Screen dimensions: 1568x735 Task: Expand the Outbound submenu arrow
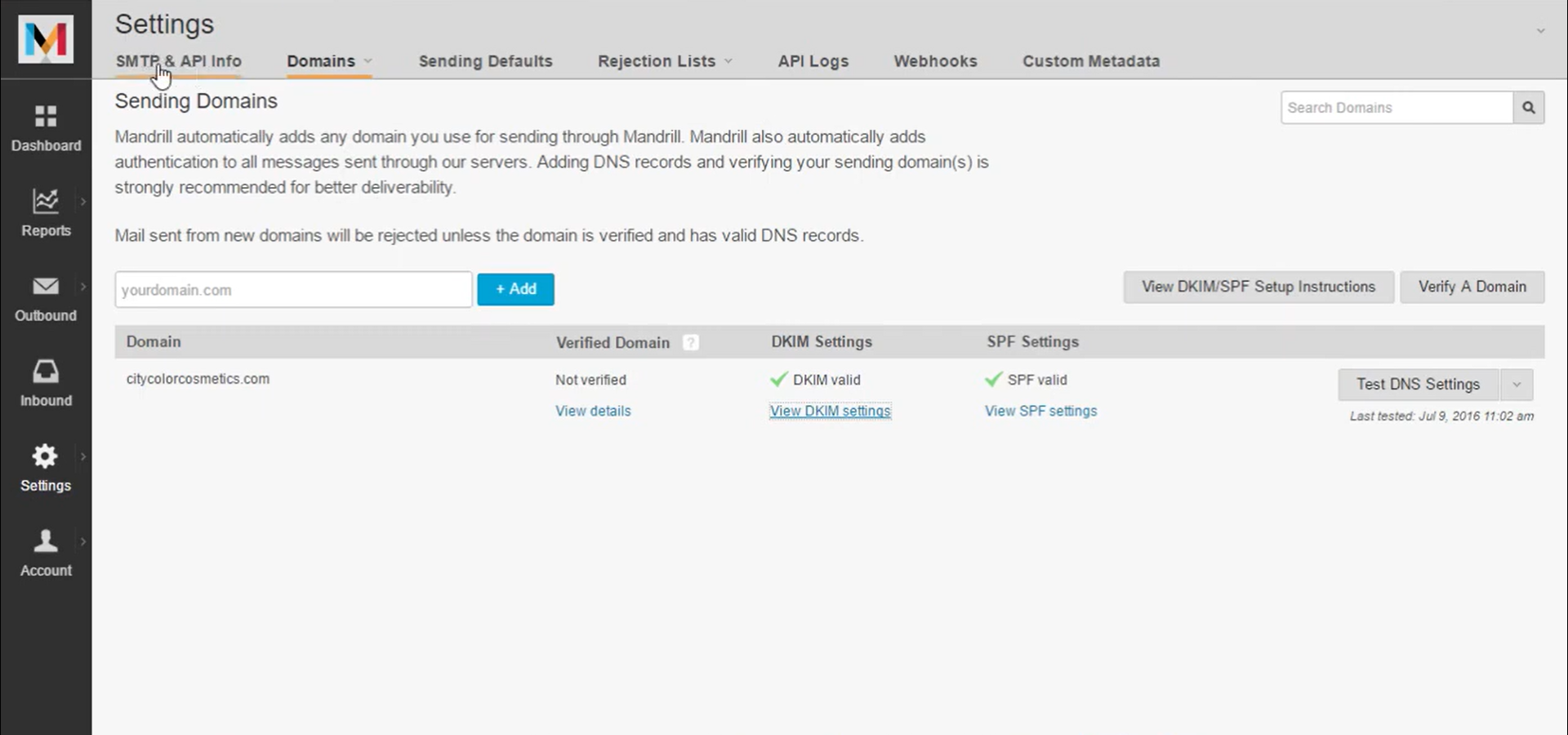point(82,287)
